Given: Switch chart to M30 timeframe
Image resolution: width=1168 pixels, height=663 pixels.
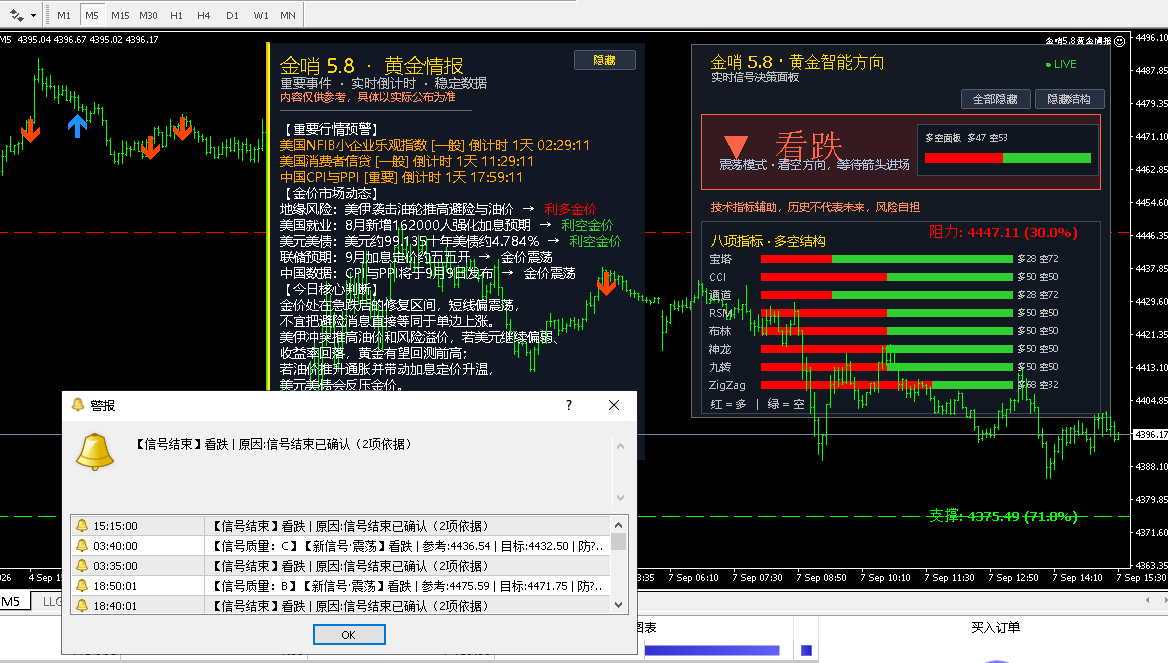Looking at the screenshot, I should tap(148, 15).
